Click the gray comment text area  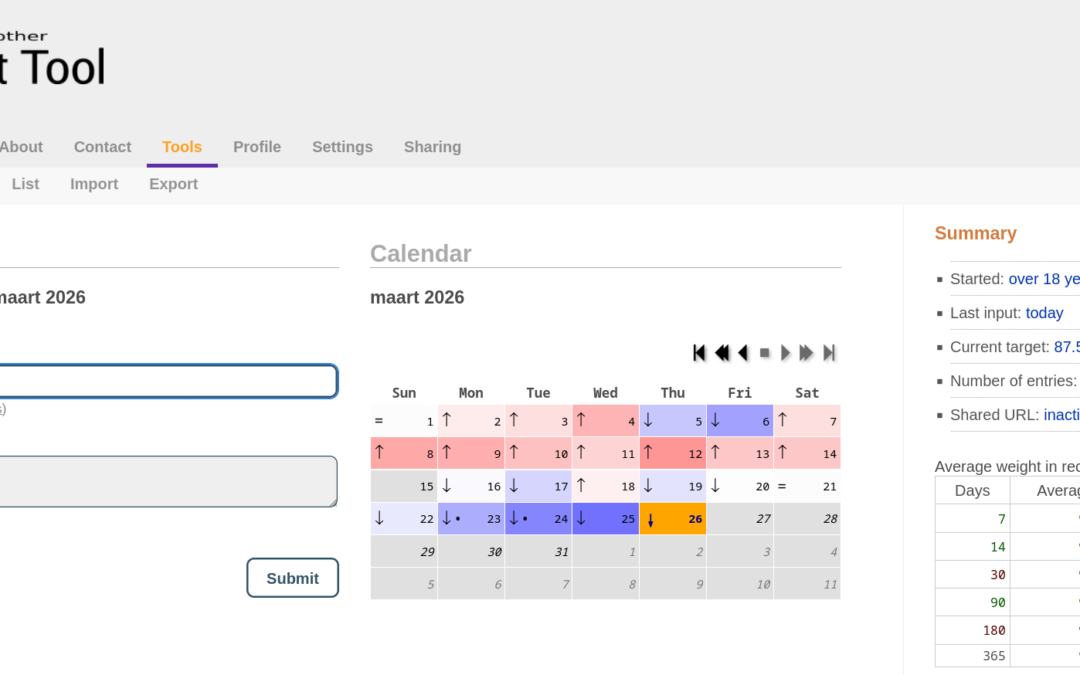click(165, 481)
